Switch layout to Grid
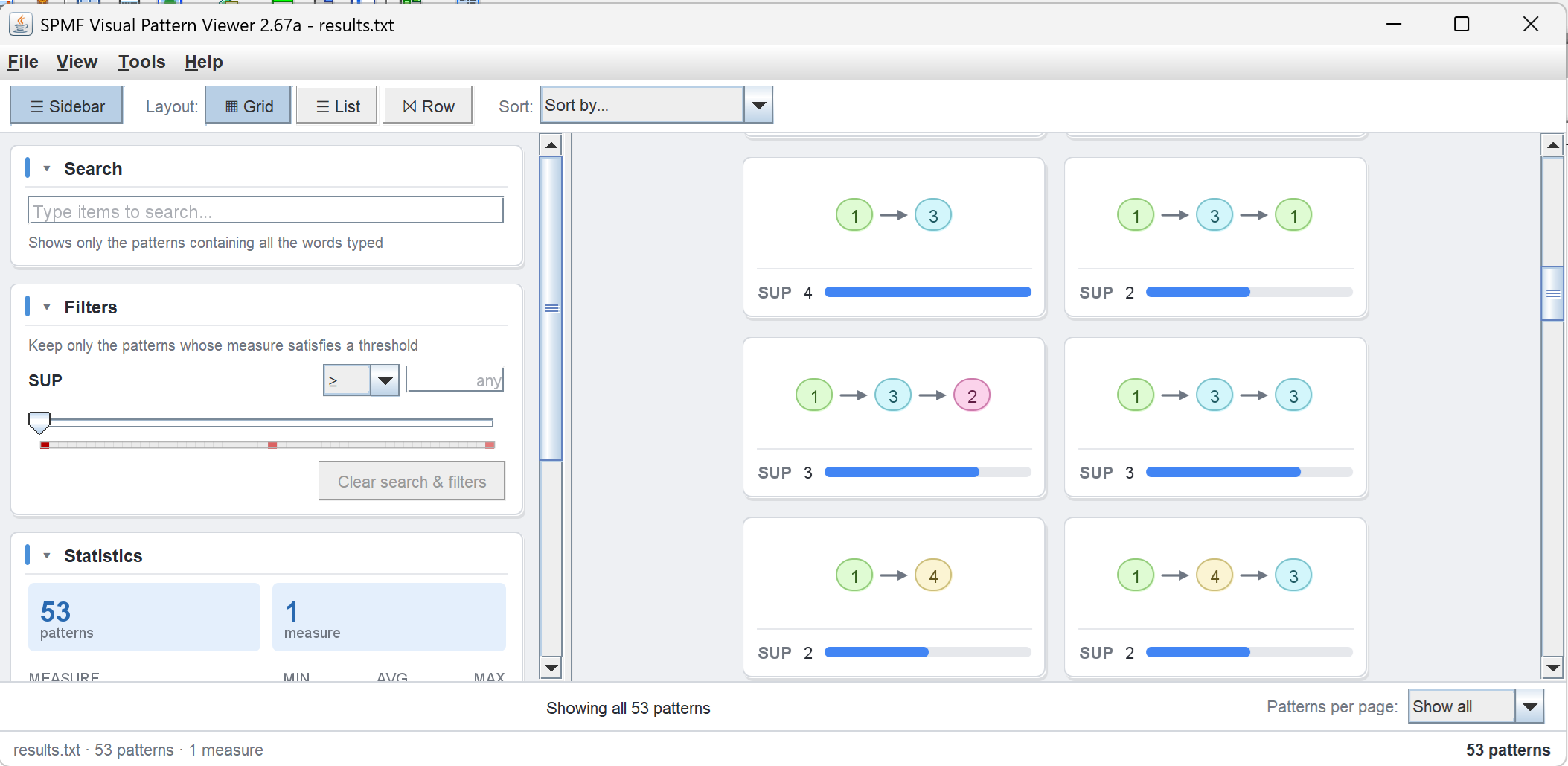The image size is (1568, 766). [249, 106]
